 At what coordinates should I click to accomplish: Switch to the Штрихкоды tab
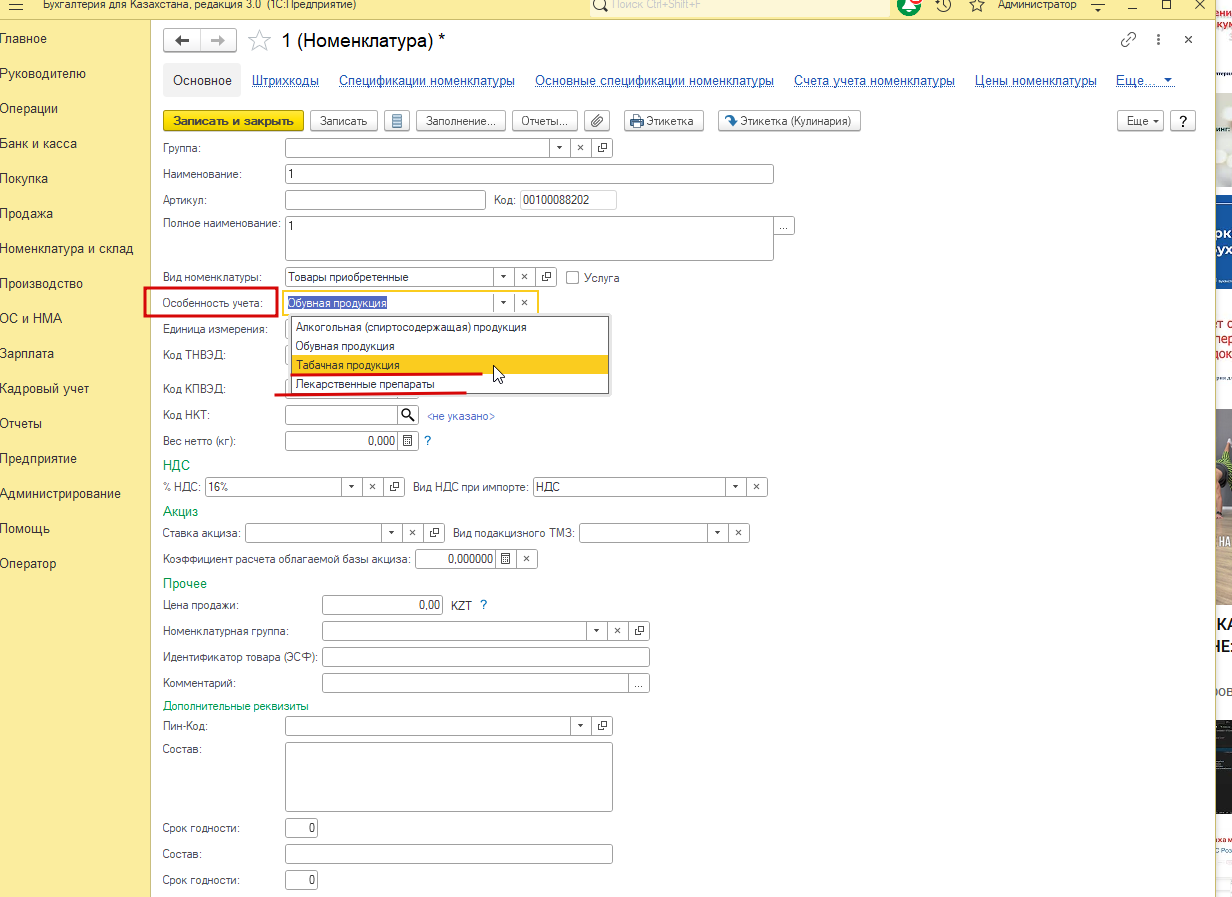pos(286,81)
